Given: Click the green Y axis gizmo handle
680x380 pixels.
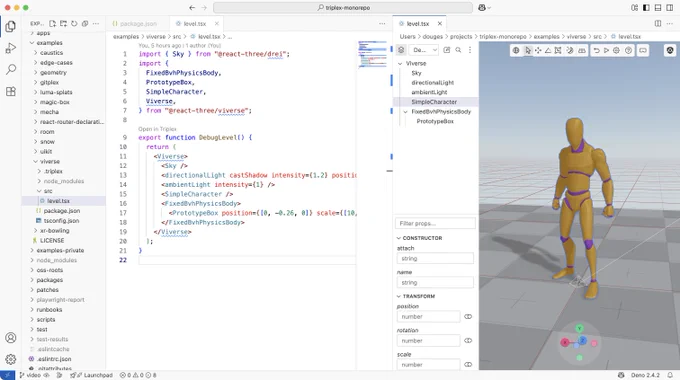Looking at the screenshot, I should click(x=579, y=328).
